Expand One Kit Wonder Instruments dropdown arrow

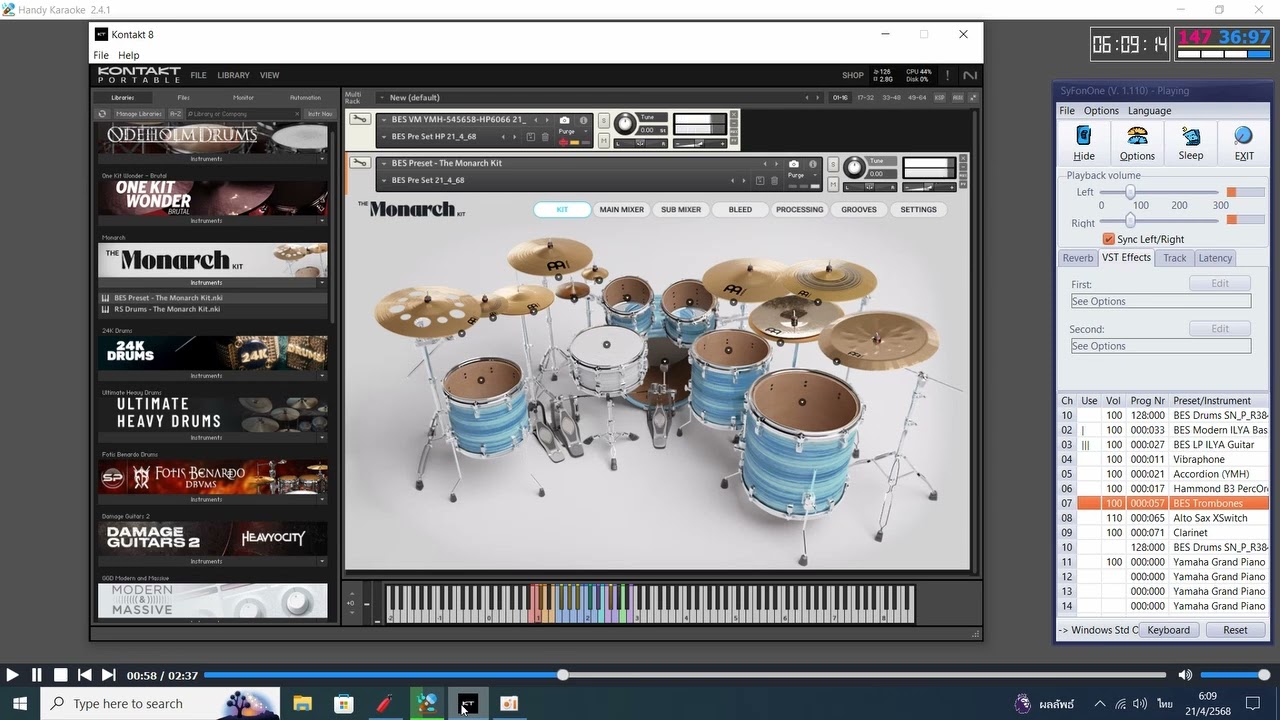[x=322, y=221]
